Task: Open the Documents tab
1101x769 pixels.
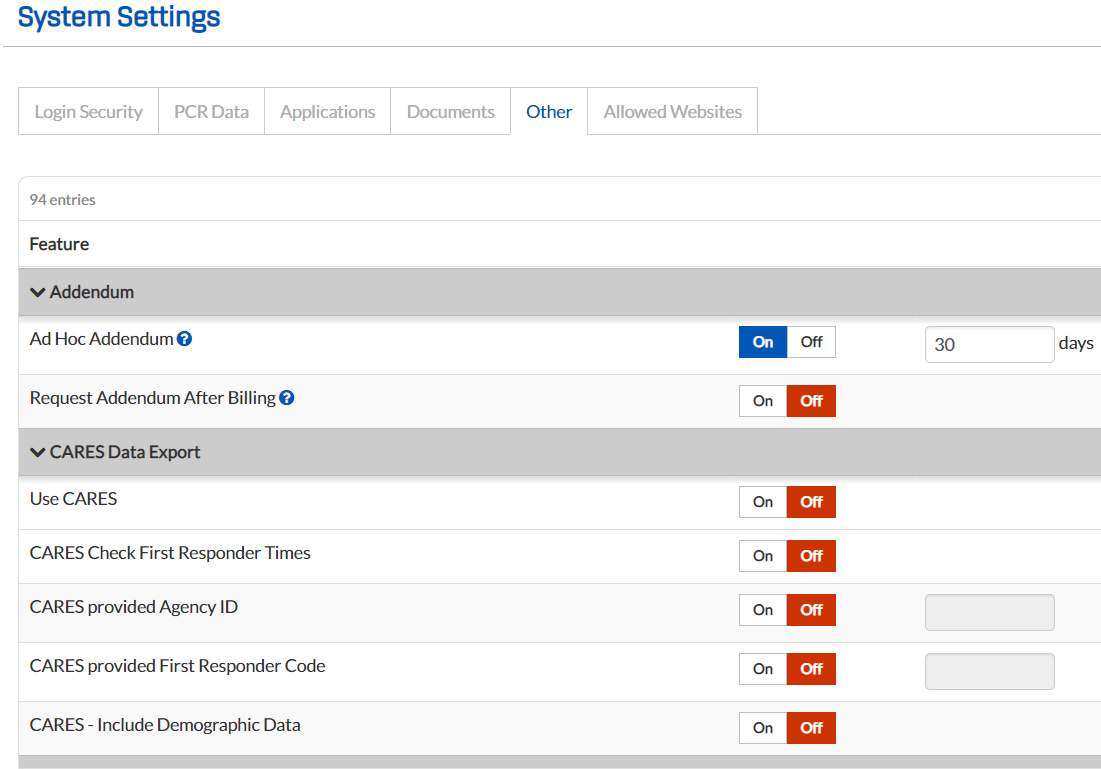Action: click(450, 111)
